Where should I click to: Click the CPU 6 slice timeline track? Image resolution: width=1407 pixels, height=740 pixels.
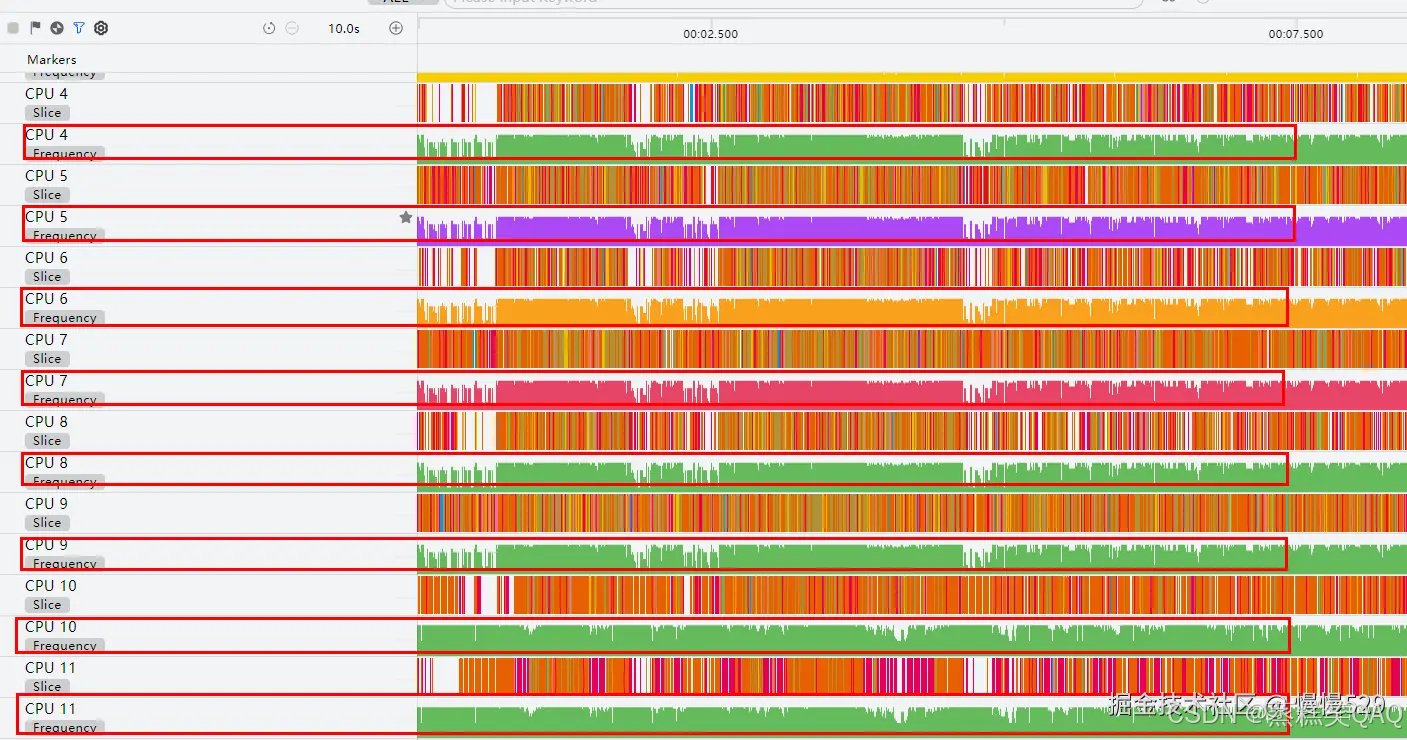pyautogui.click(x=912, y=267)
